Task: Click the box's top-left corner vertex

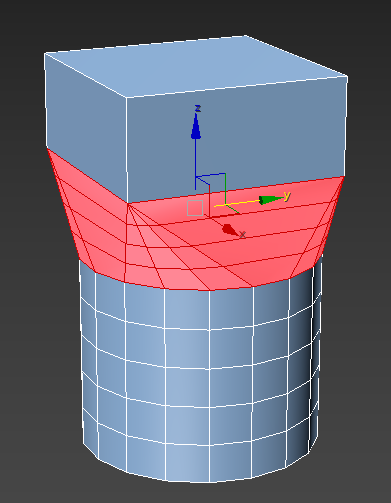Action: click(45, 53)
